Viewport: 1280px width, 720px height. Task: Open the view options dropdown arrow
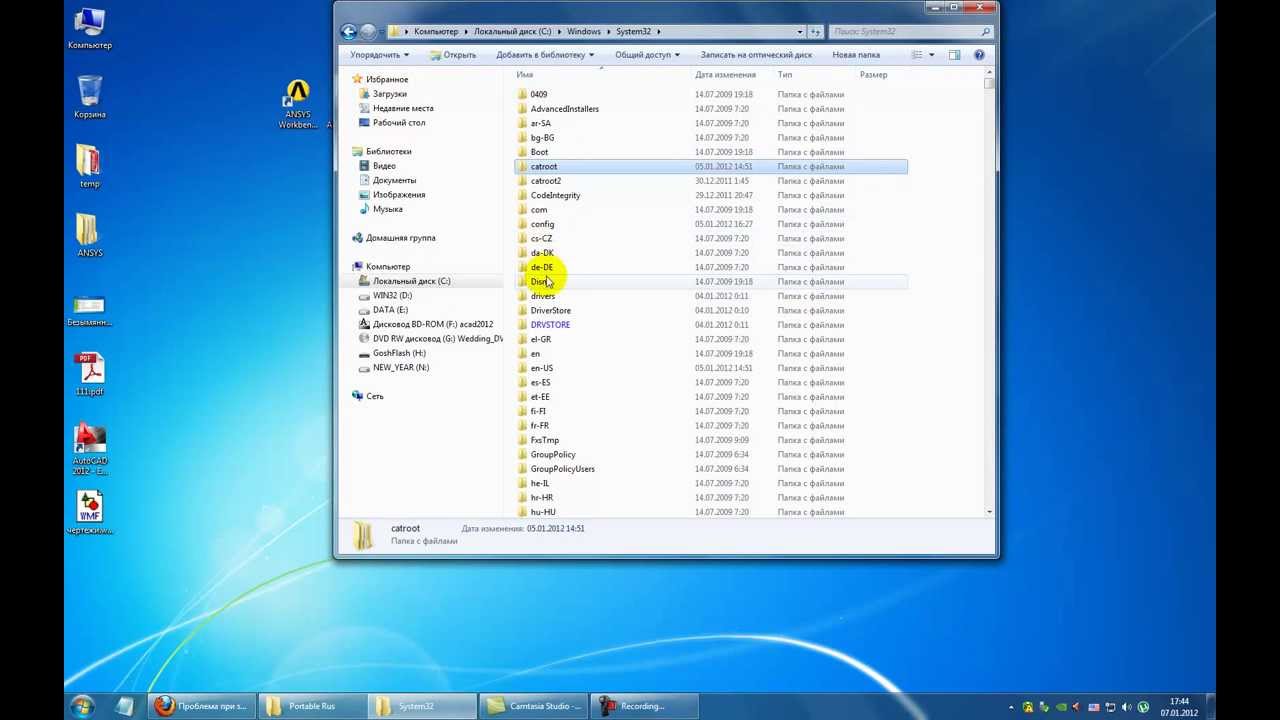pos(931,55)
